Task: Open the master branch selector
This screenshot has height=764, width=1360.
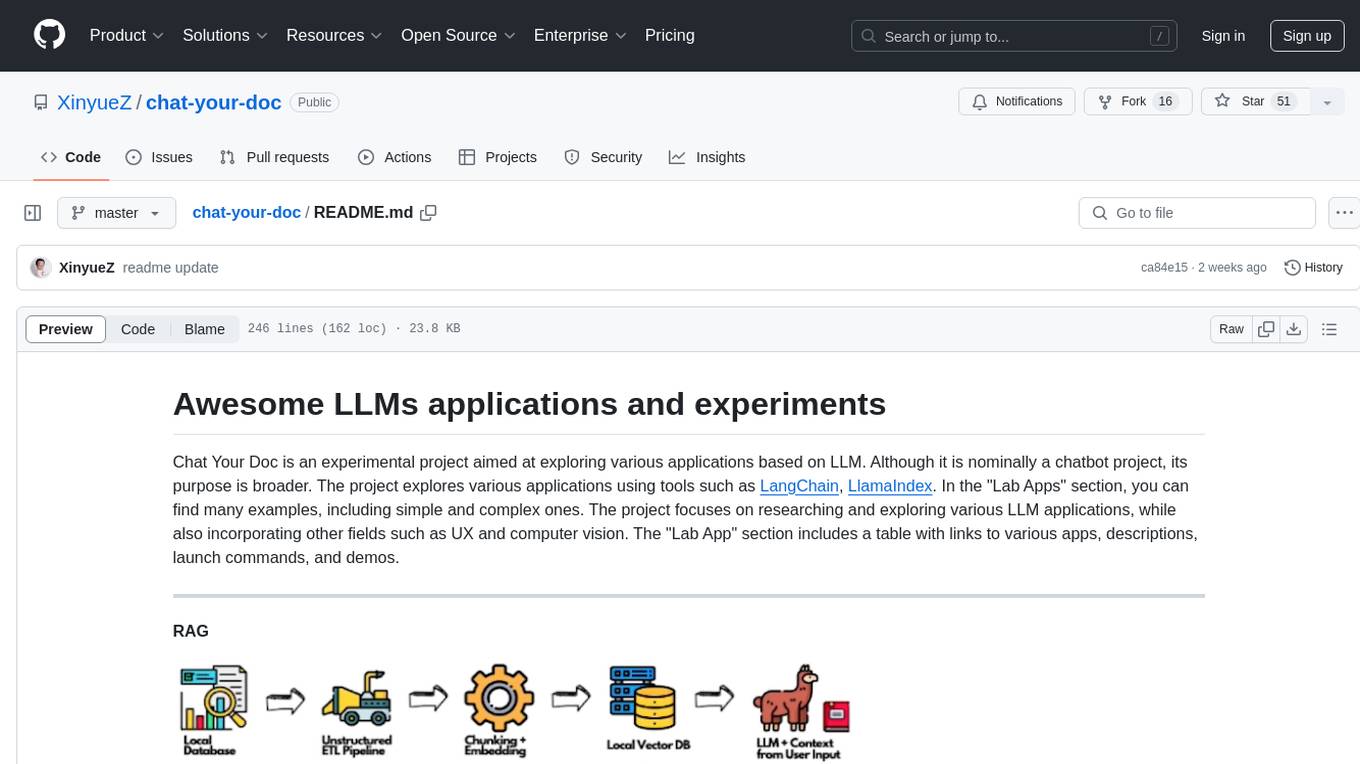Action: point(116,213)
